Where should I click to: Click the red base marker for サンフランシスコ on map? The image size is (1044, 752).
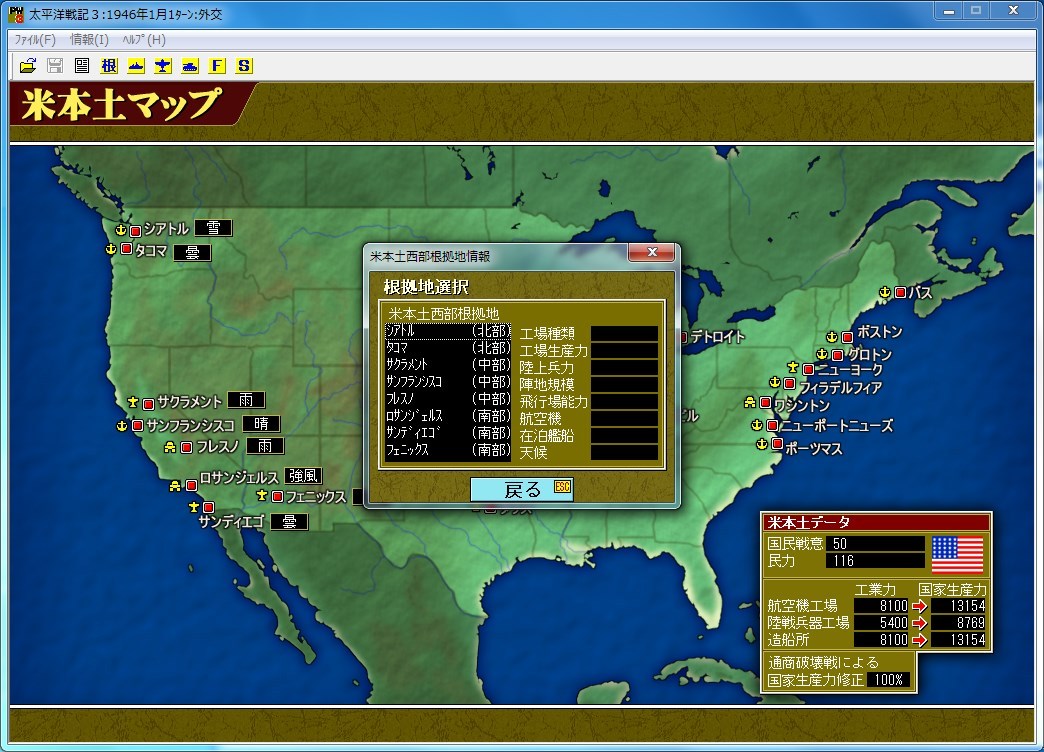(x=137, y=425)
